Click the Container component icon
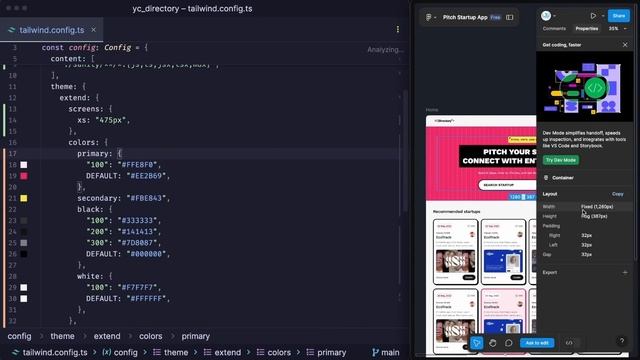Viewport: 640px width, 360px height. 546,178
